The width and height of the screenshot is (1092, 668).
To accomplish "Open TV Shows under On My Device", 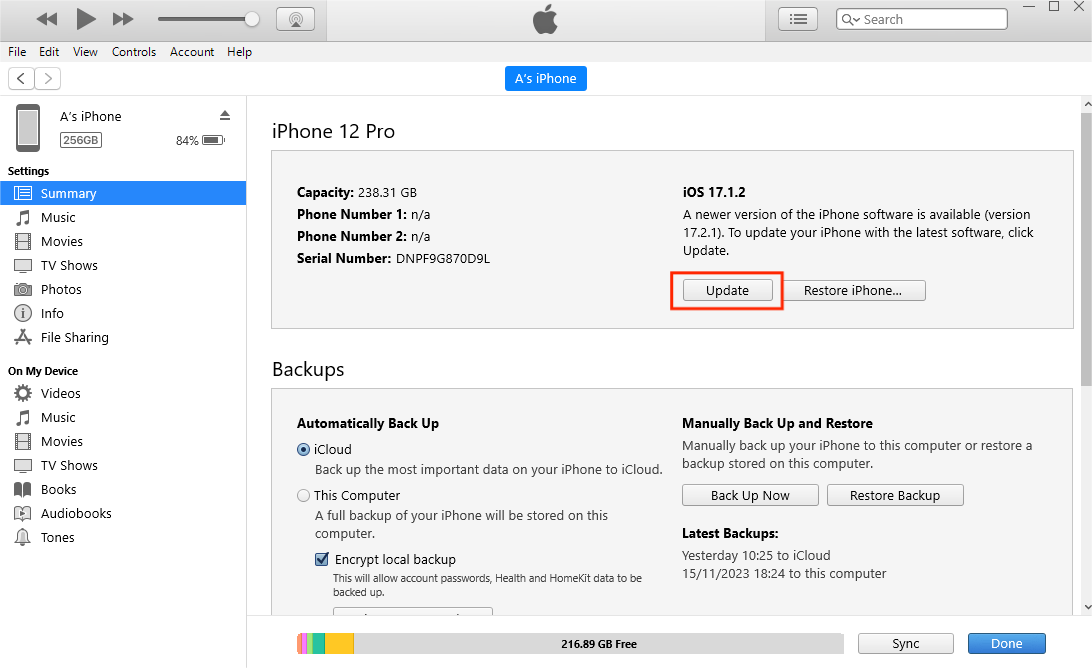I will click(x=123, y=465).
